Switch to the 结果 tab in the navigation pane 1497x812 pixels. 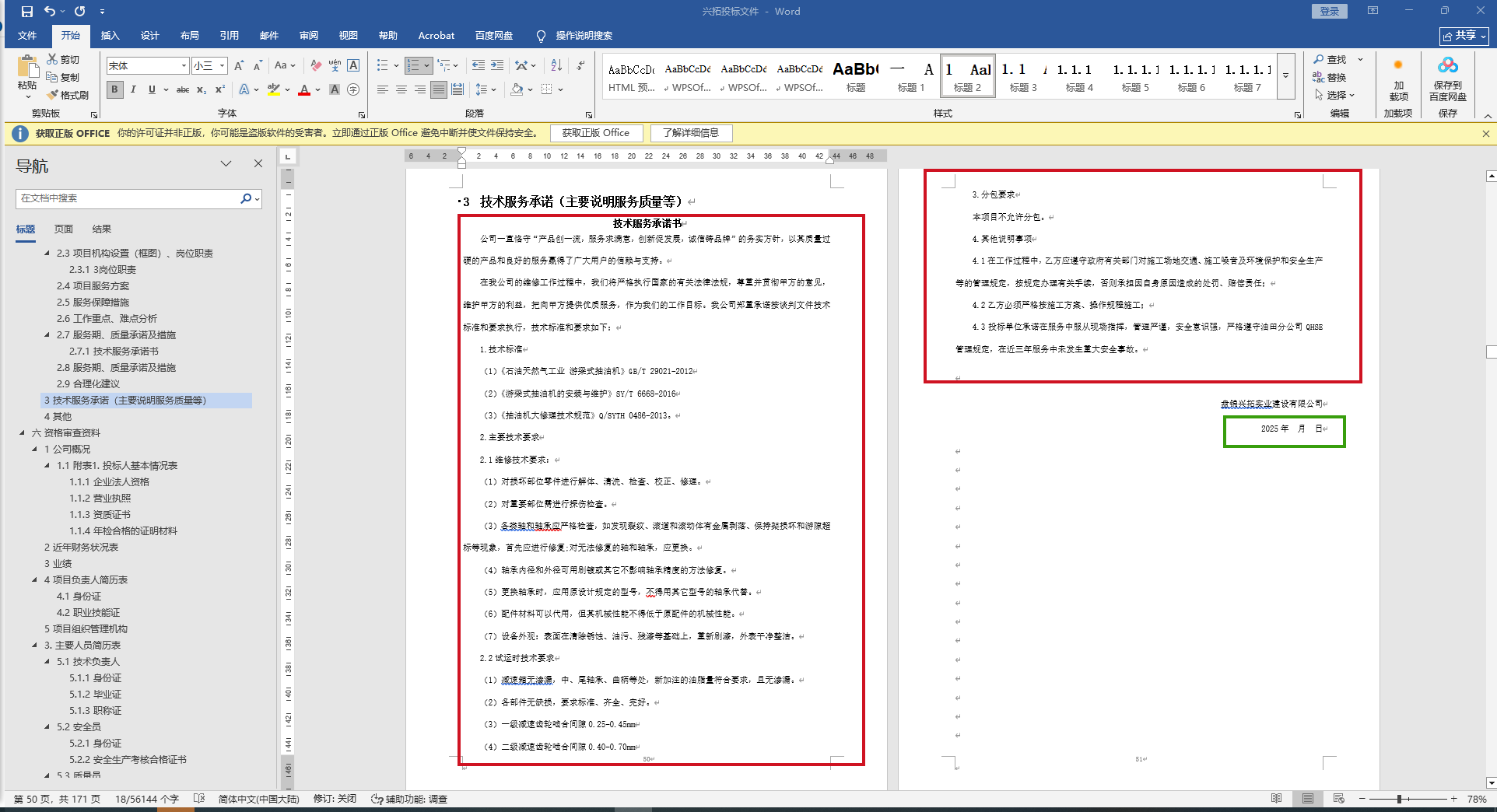pos(102,229)
